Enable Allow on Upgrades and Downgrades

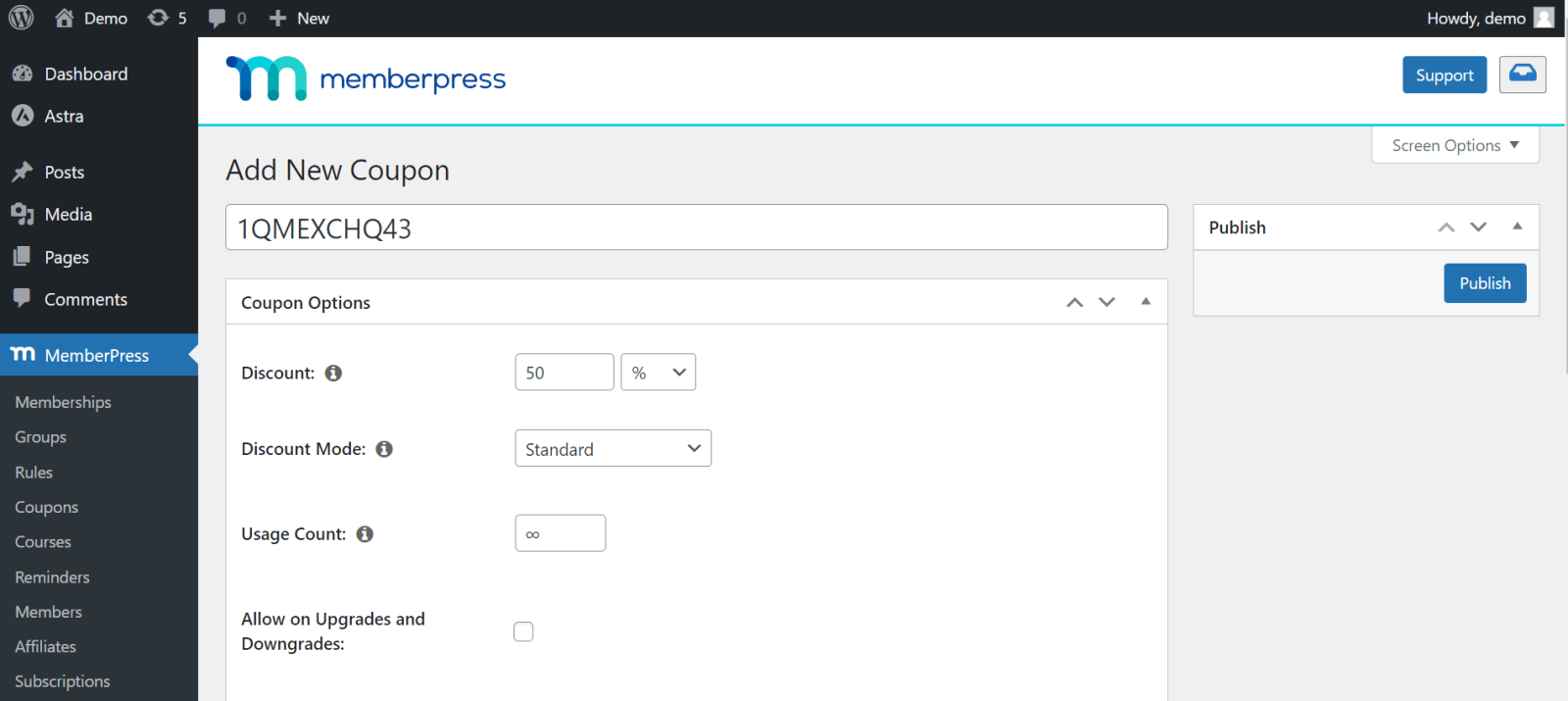tap(523, 631)
